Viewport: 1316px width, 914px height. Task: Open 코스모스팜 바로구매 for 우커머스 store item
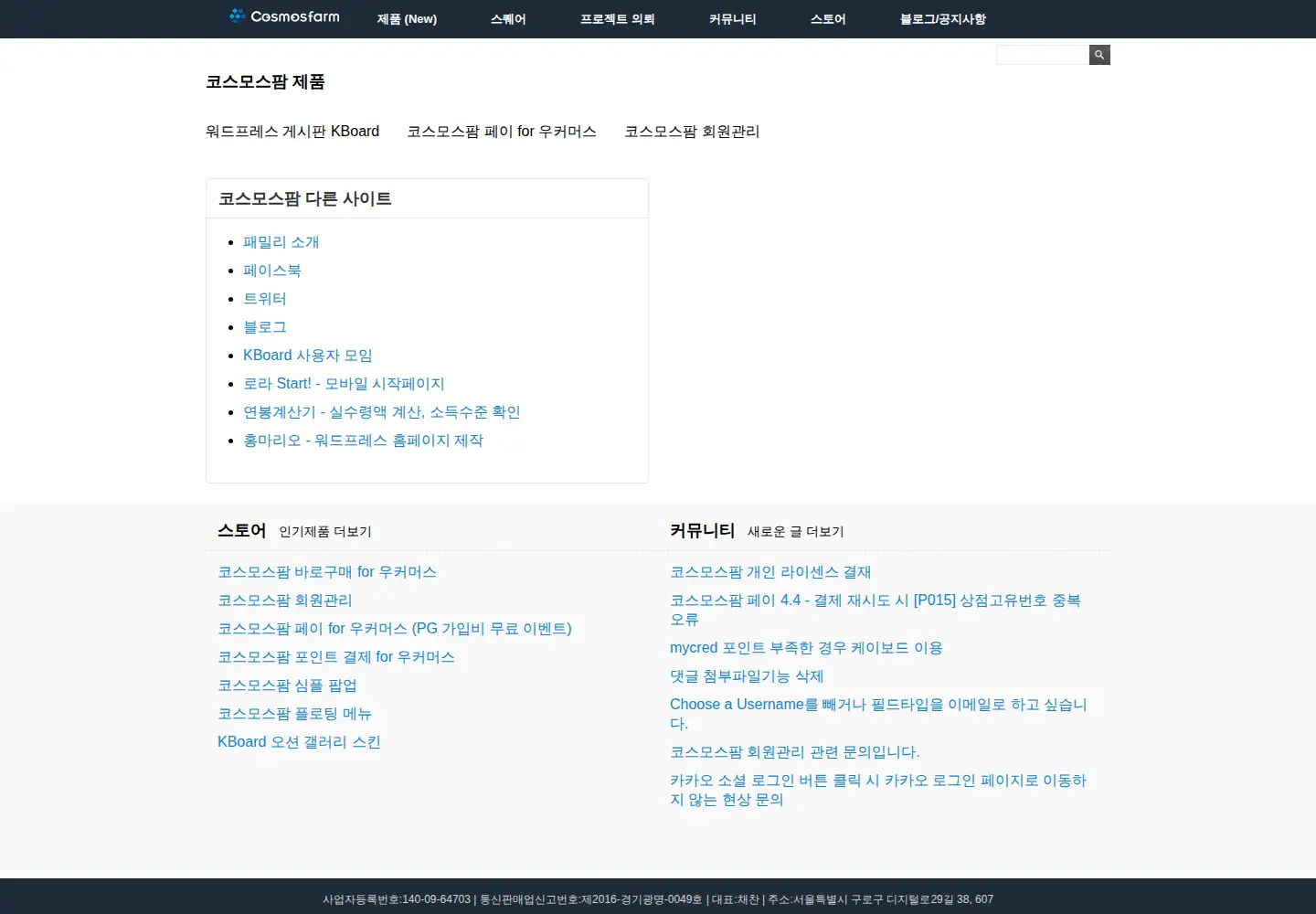pos(327,572)
